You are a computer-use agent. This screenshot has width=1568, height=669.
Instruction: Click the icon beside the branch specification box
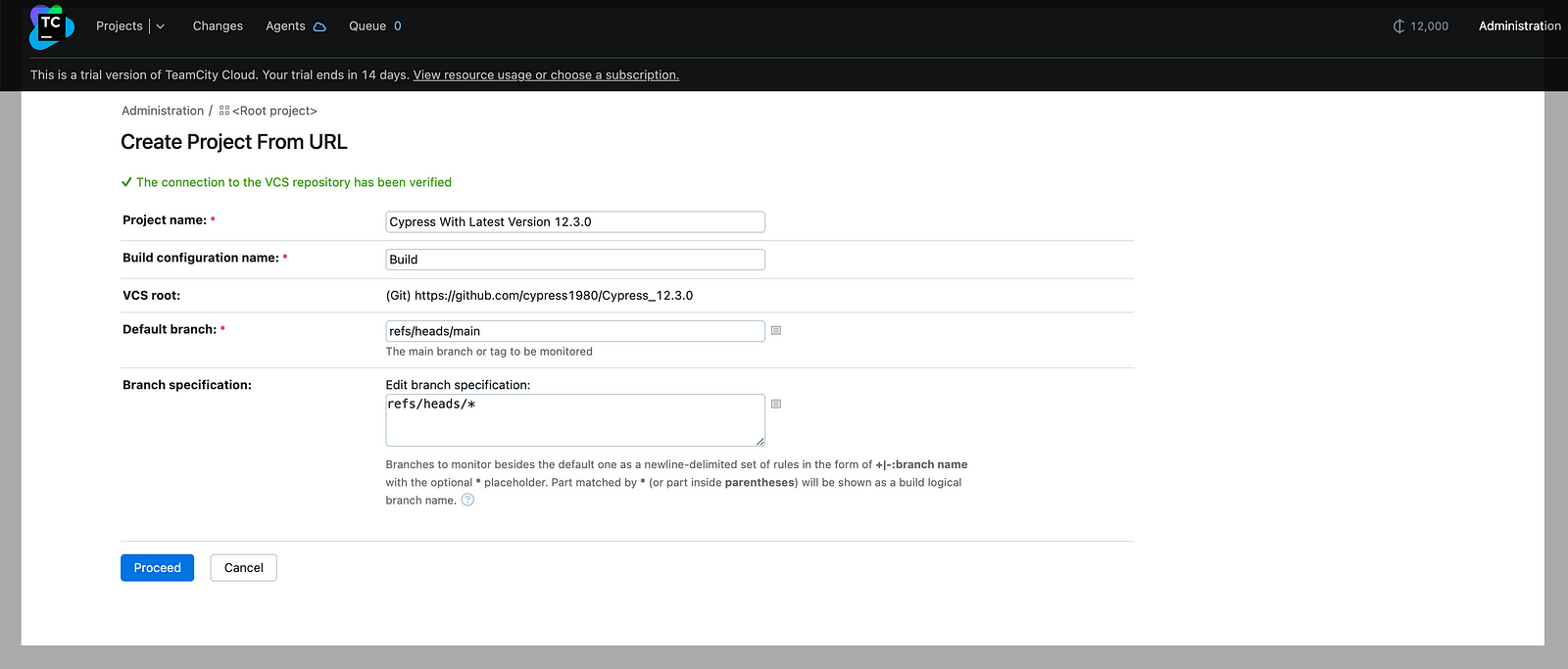click(x=776, y=404)
